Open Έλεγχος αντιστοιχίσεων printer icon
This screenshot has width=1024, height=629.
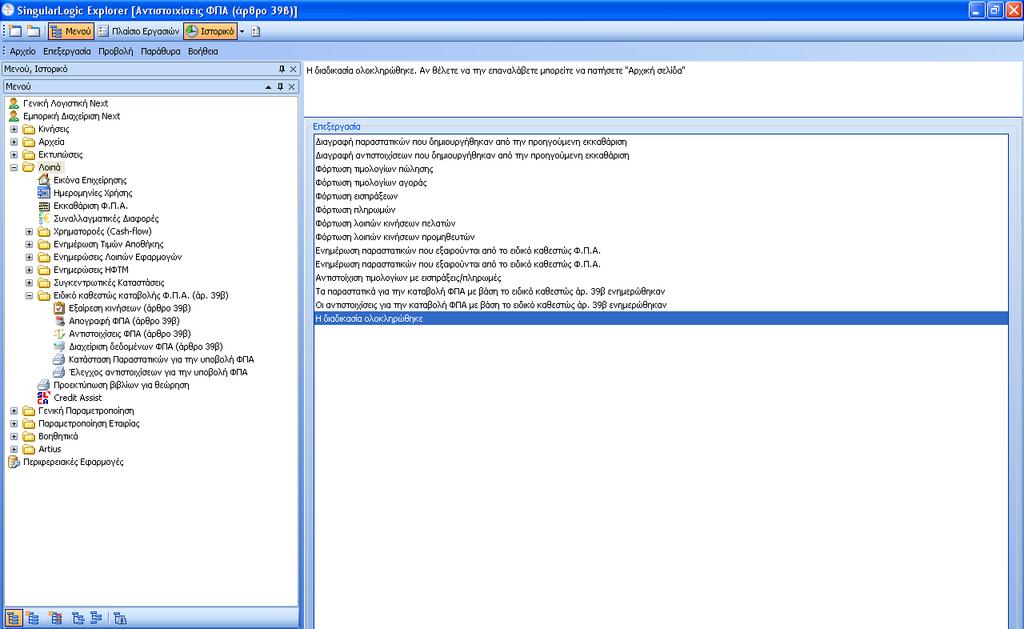[59, 372]
